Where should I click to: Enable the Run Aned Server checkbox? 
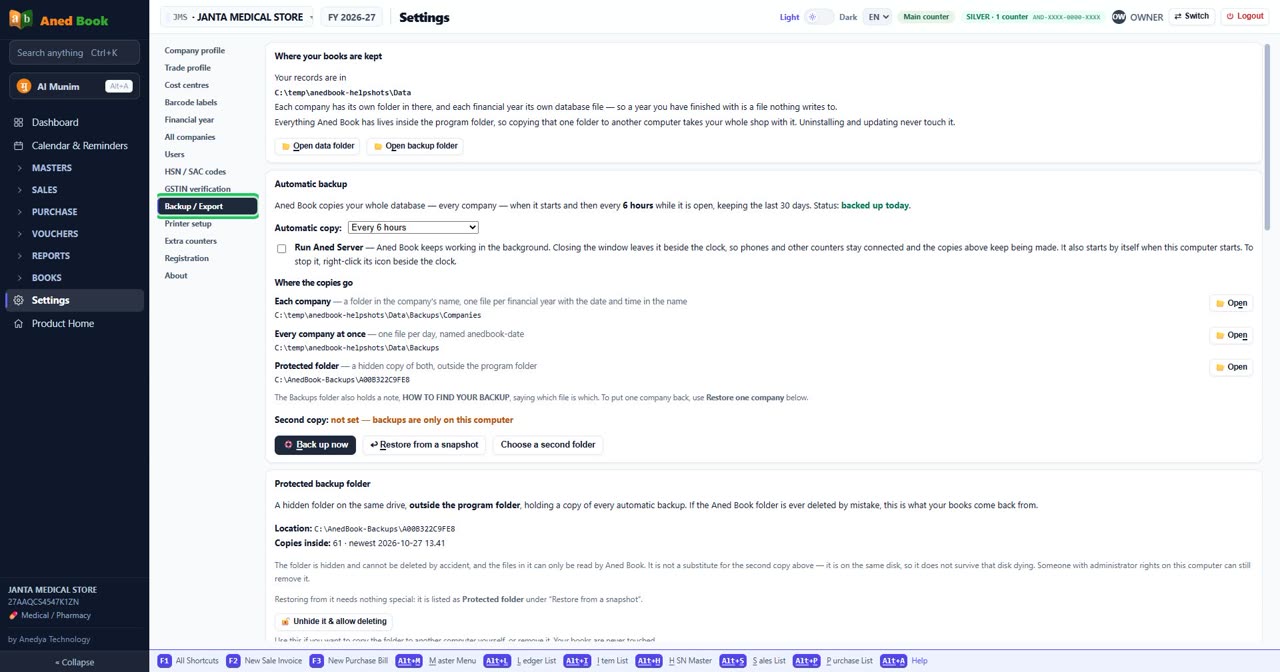tap(281, 248)
